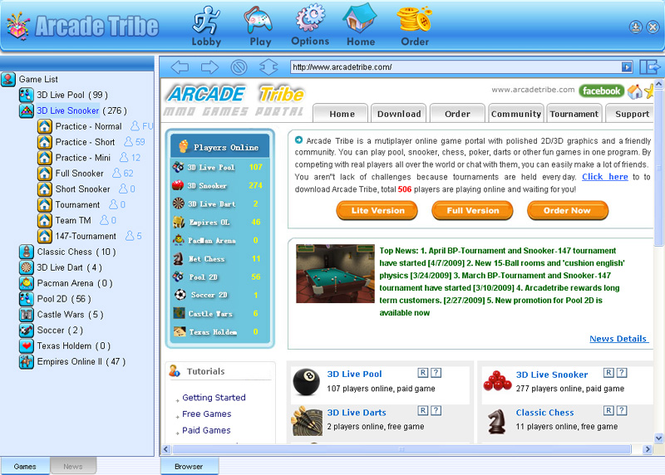Screen dimensions: 665x475
Task: Click the browser stop button
Action: tap(238, 67)
